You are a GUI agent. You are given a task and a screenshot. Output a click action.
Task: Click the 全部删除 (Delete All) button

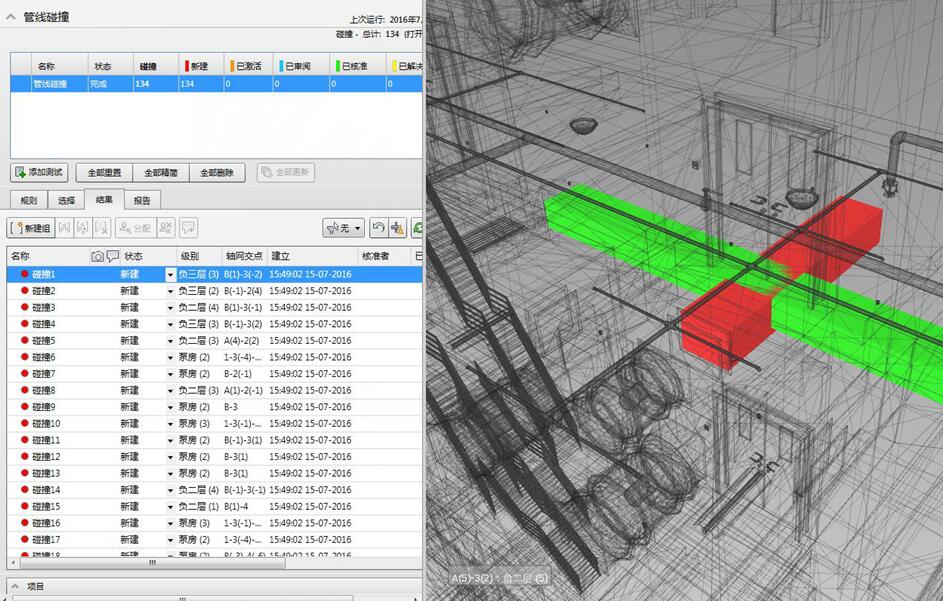click(x=217, y=172)
